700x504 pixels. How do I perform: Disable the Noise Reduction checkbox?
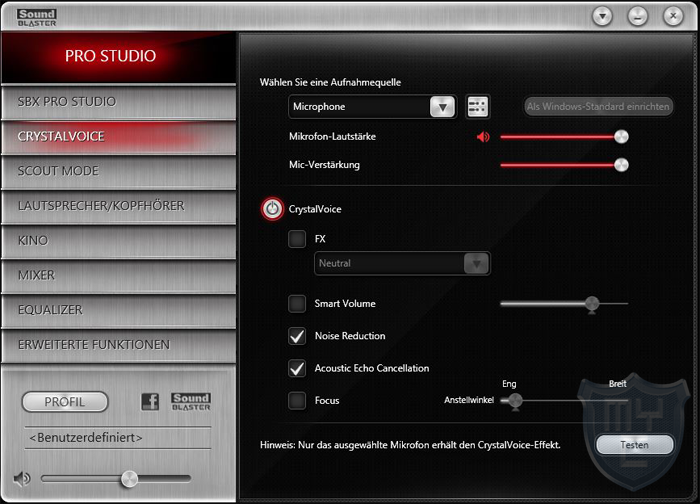coord(297,336)
